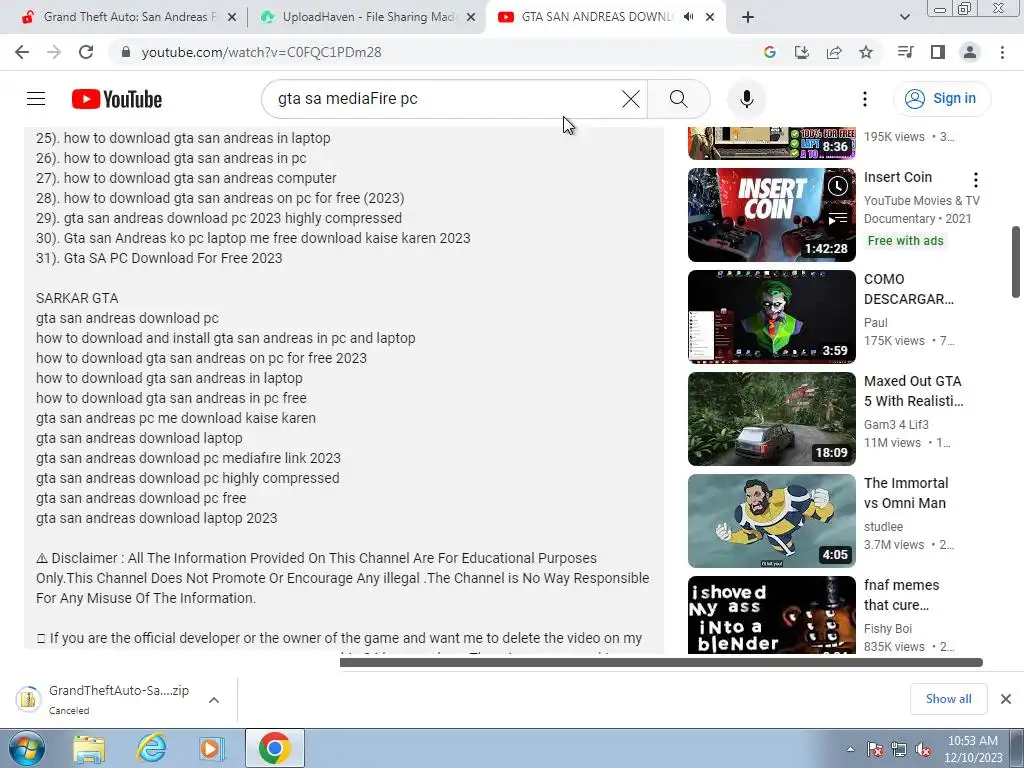This screenshot has width=1024, height=768.
Task: Click Show all downloads
Action: click(x=948, y=699)
